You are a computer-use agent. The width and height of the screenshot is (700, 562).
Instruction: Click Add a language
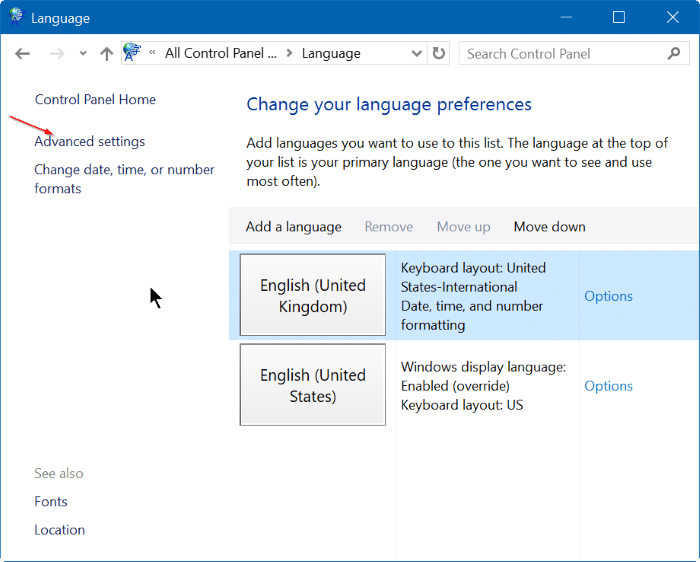(293, 227)
